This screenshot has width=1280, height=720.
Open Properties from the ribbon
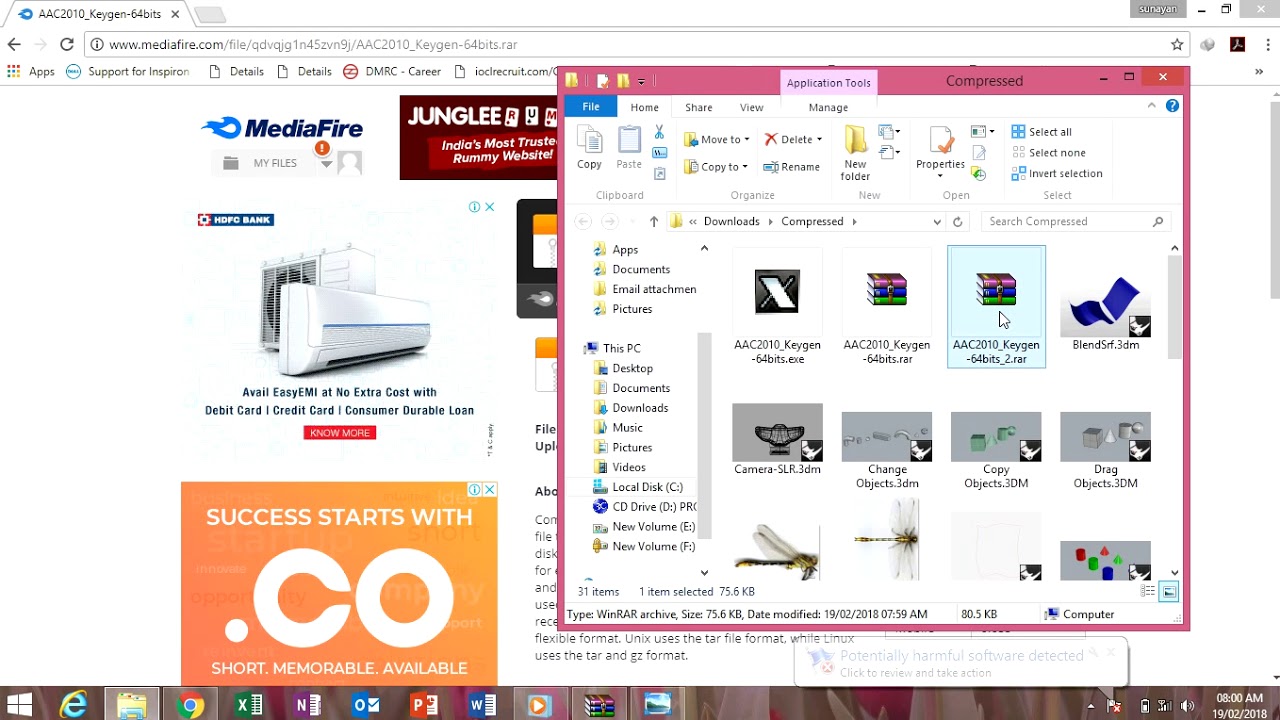pos(940,153)
